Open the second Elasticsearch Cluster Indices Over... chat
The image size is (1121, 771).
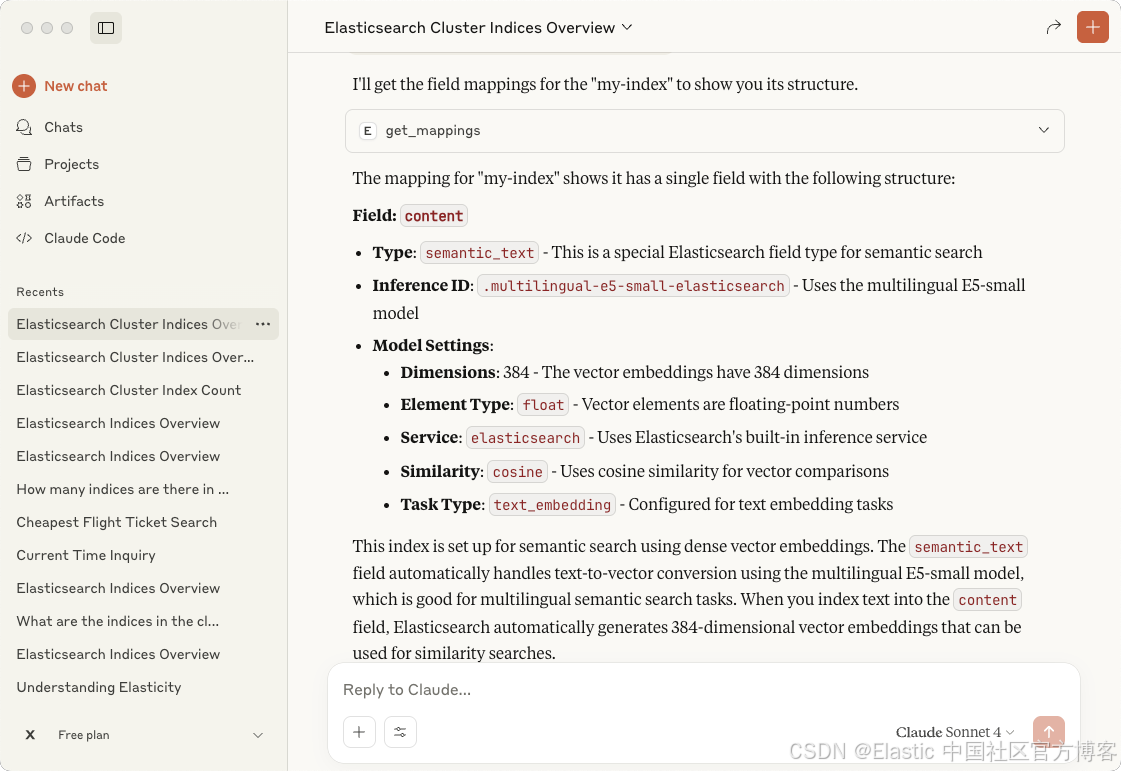[x=135, y=357]
